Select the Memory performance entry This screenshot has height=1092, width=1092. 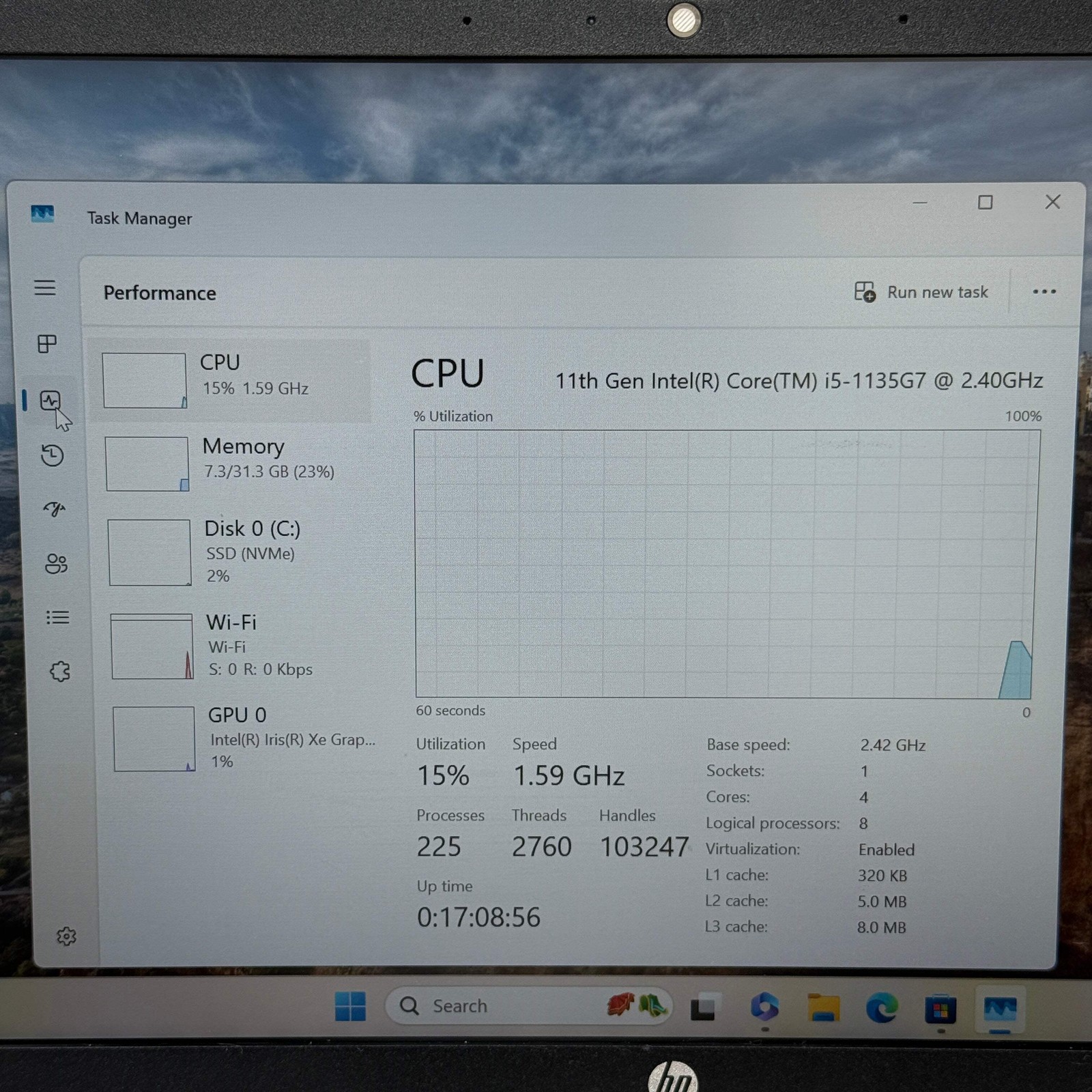233,463
